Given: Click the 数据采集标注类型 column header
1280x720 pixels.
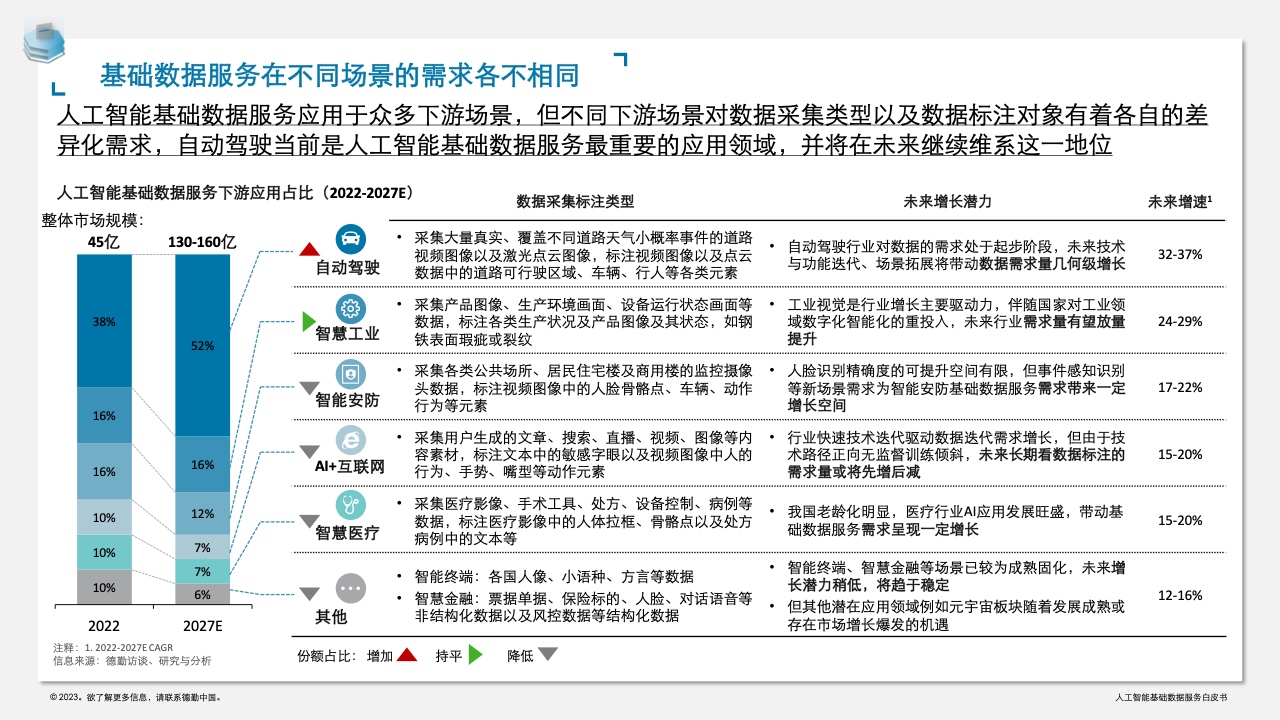Looking at the screenshot, I should pyautogui.click(x=575, y=201).
